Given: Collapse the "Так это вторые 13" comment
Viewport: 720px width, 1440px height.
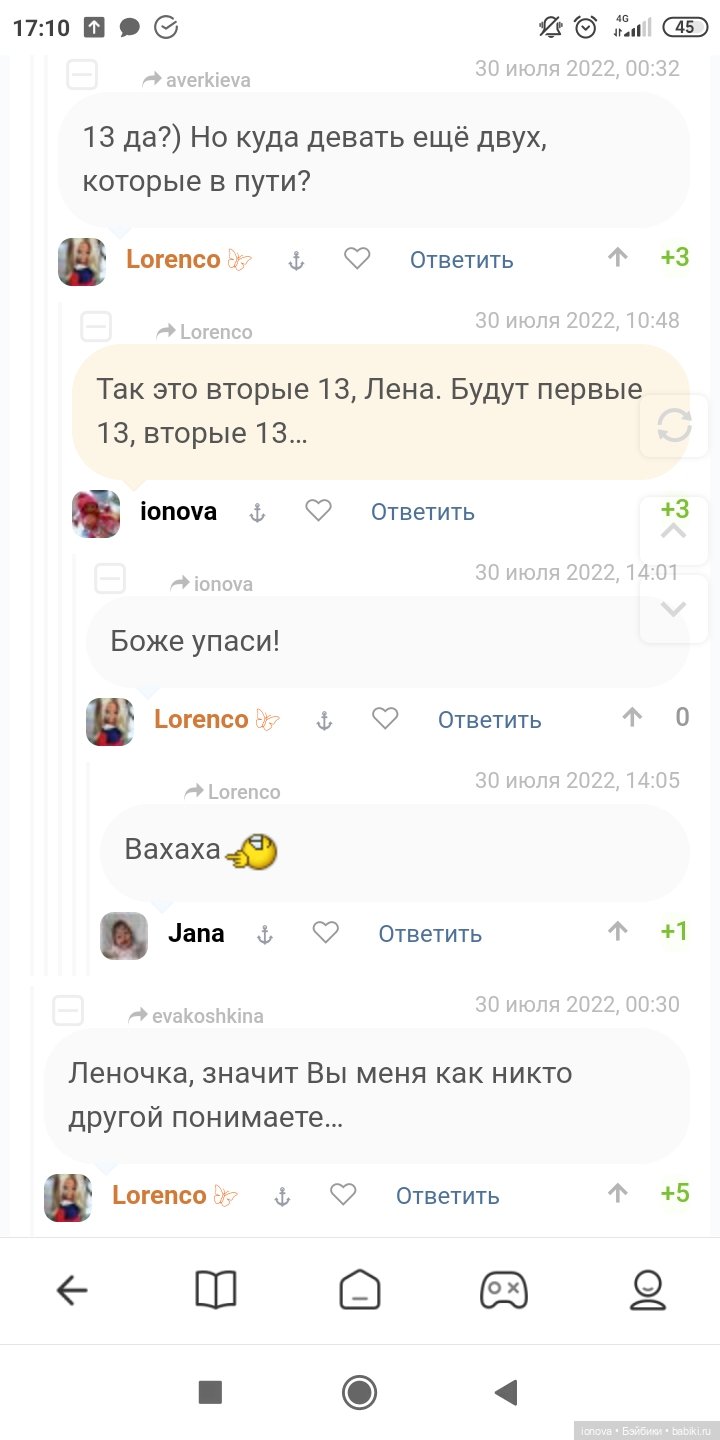Looking at the screenshot, I should coord(96,326).
